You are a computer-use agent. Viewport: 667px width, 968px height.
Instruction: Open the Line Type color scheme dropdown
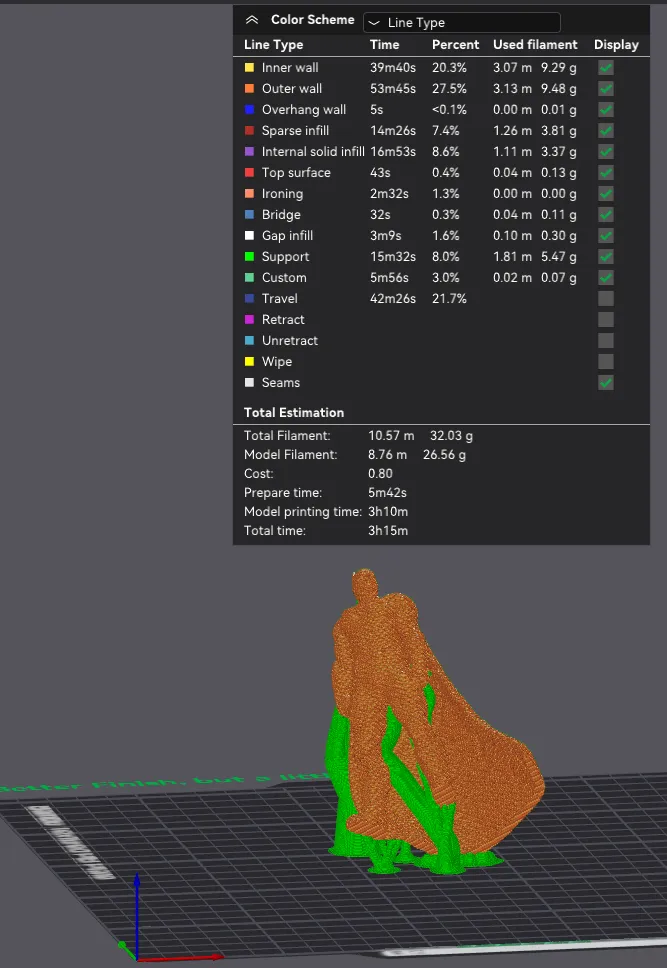pos(462,22)
